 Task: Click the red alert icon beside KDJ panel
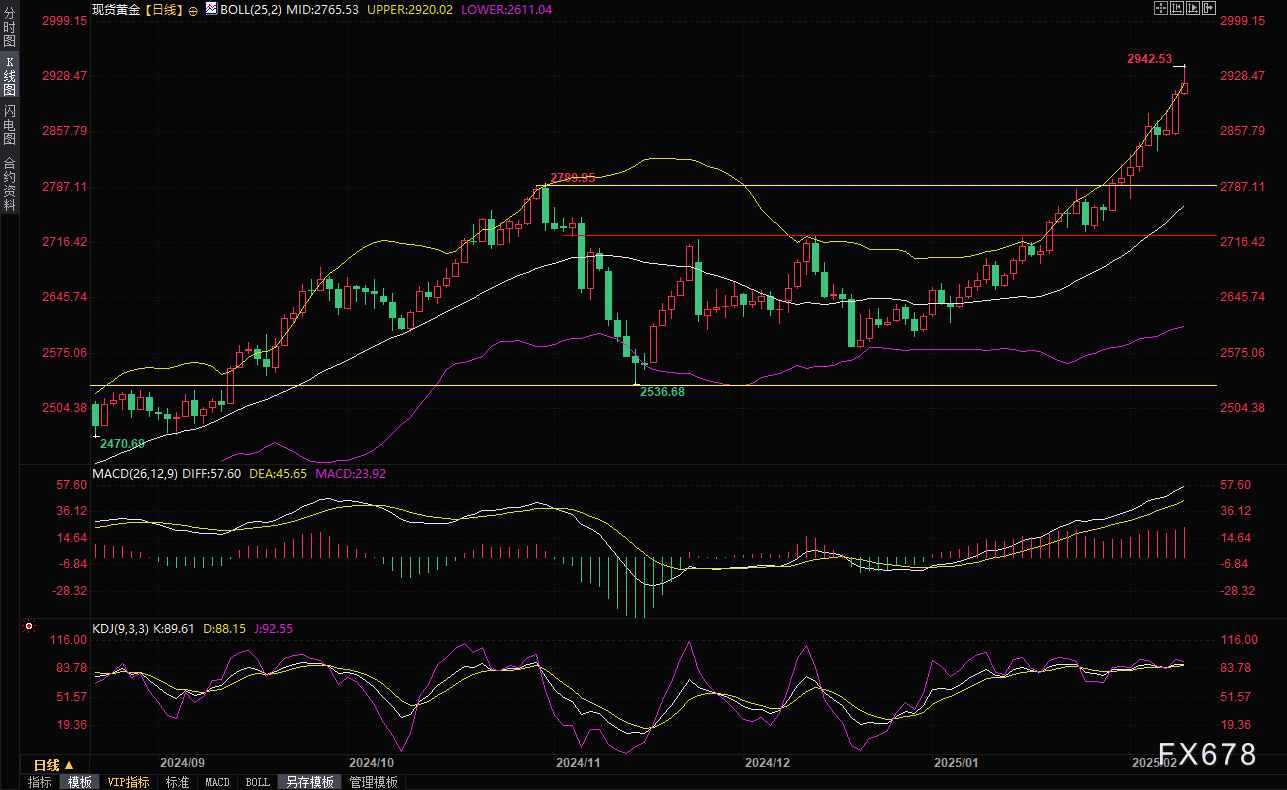[x=28, y=625]
